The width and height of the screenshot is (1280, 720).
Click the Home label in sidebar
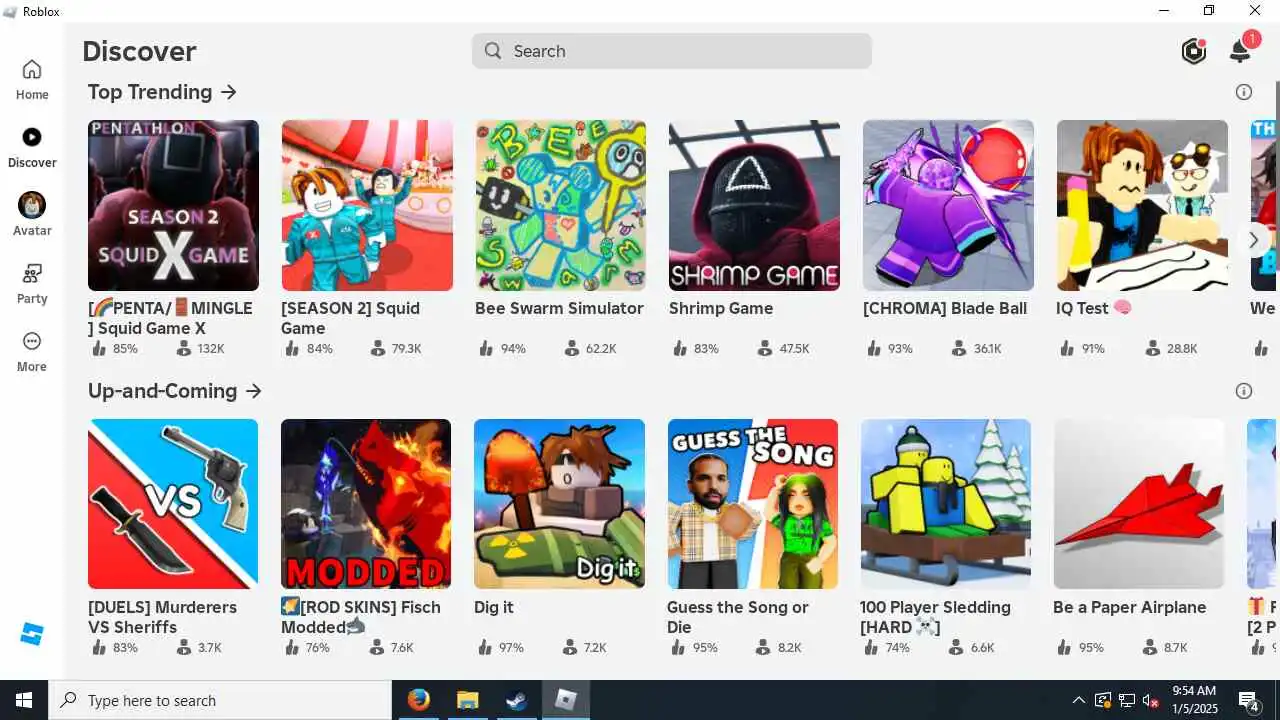pyautogui.click(x=32, y=95)
